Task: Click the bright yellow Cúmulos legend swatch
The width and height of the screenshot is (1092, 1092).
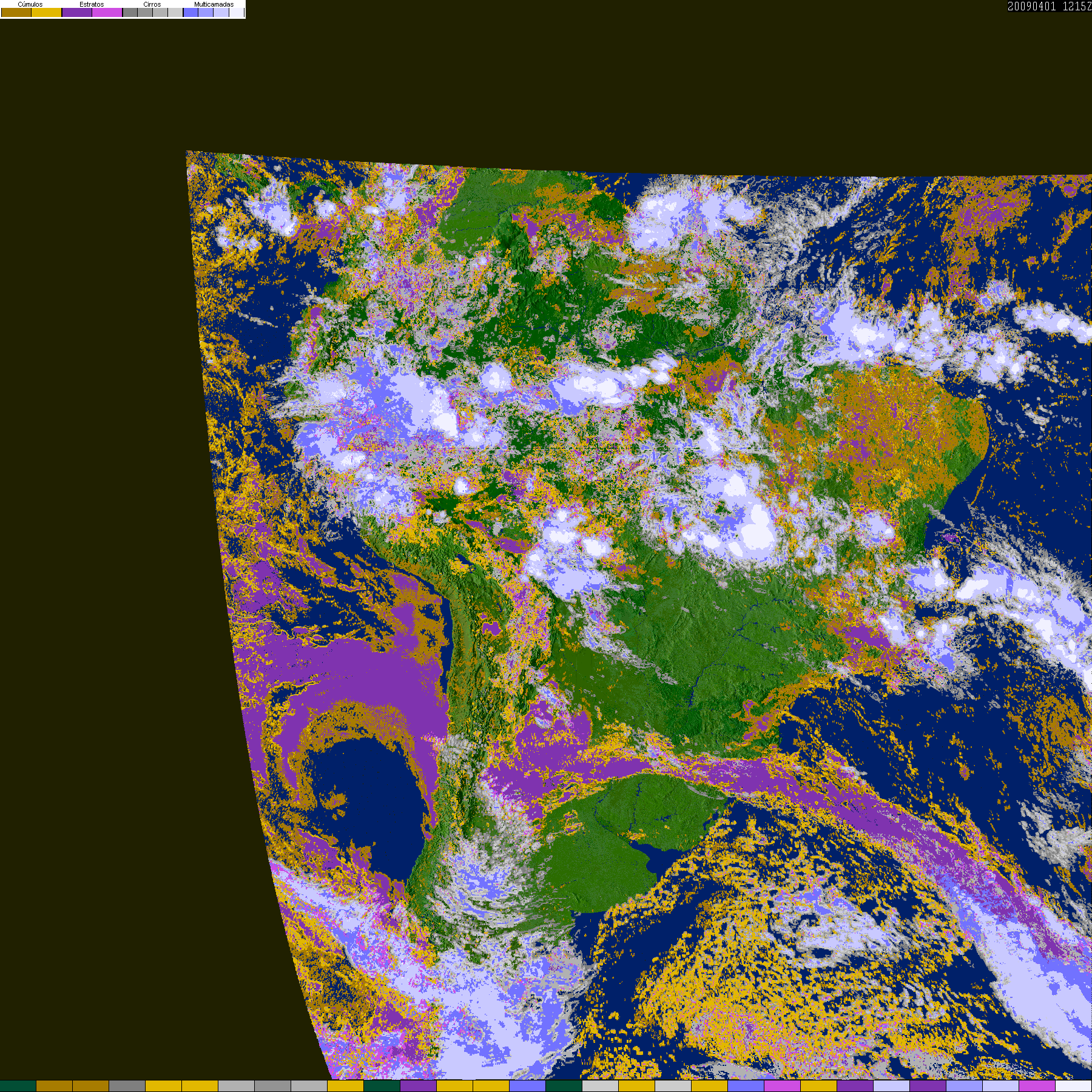Action: coord(47,12)
